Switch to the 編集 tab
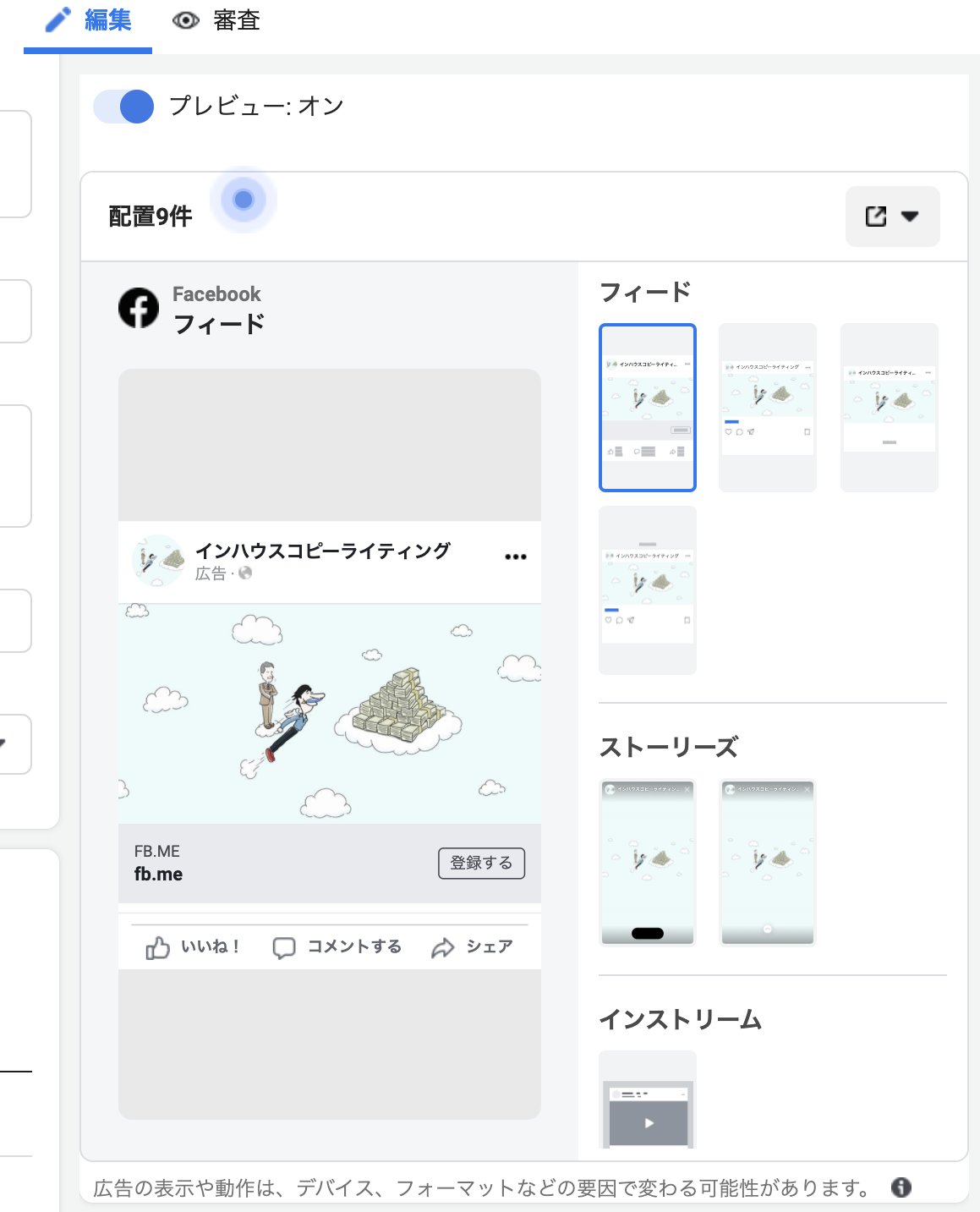 tap(89, 21)
